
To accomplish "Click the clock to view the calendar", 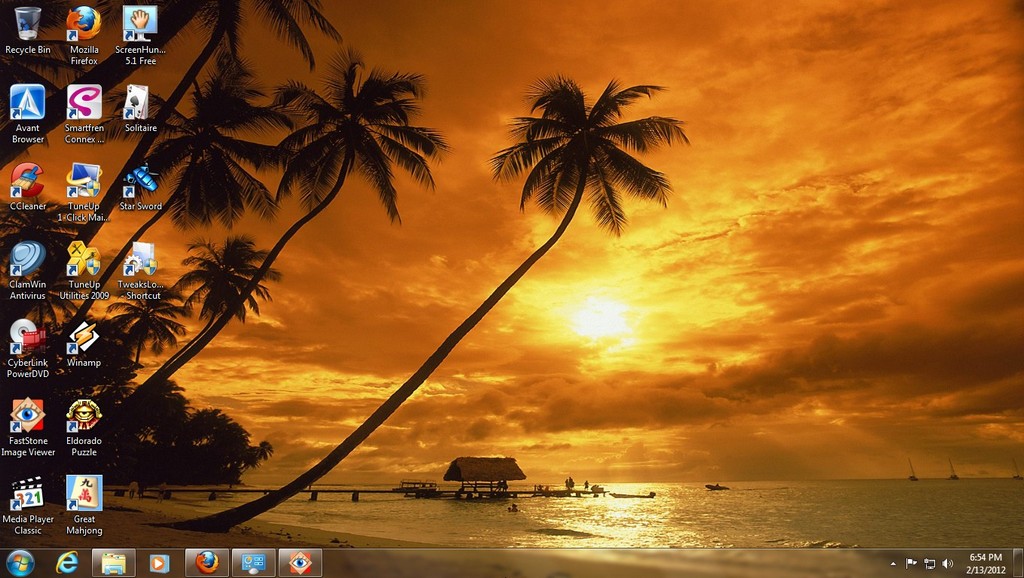I will [985, 563].
